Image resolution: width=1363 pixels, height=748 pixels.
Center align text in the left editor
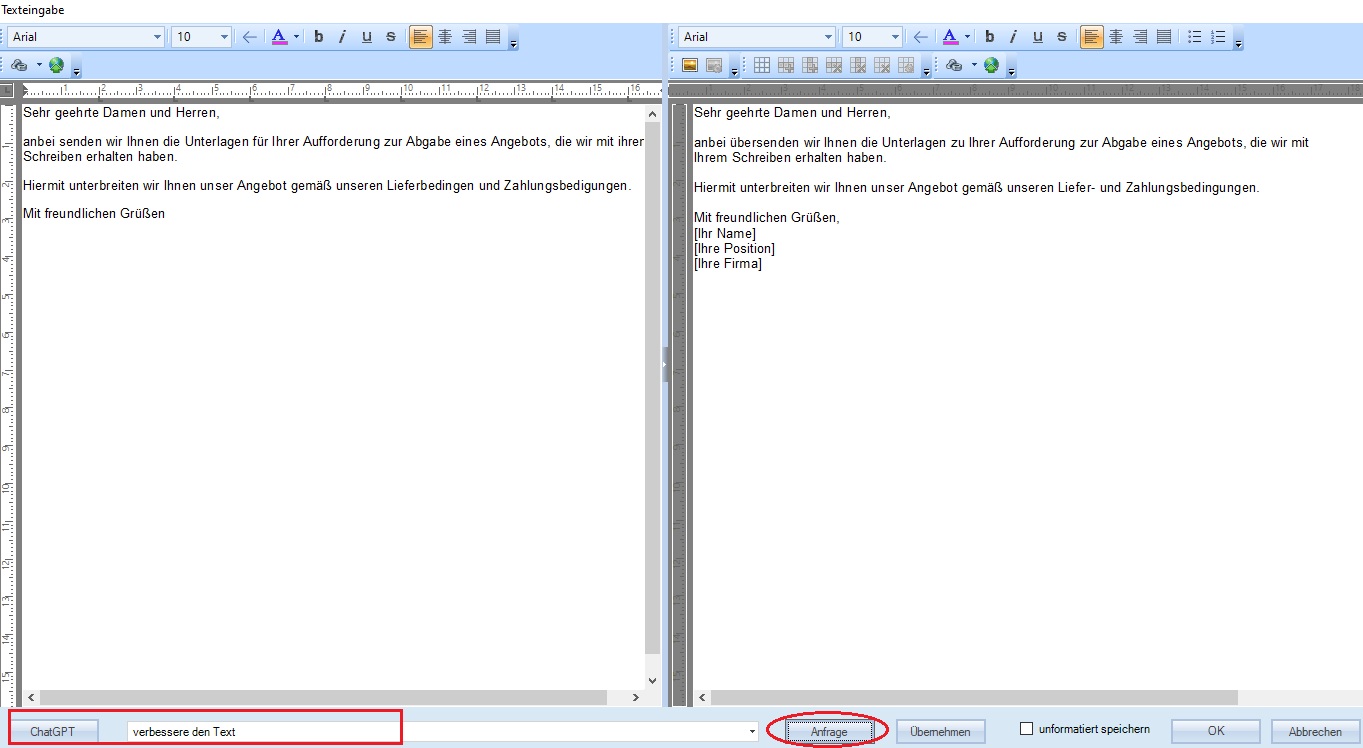[x=445, y=37]
